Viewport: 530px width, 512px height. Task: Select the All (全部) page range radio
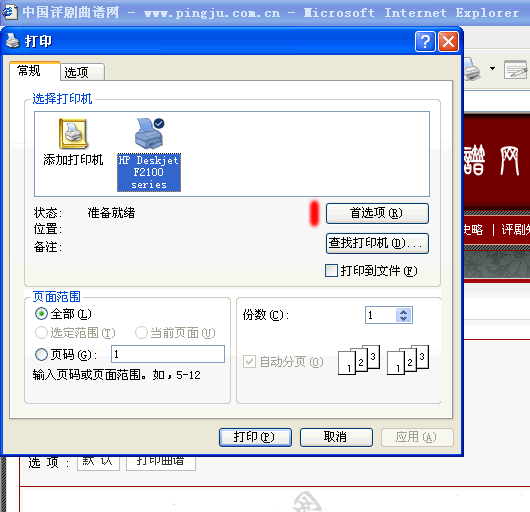[x=41, y=314]
